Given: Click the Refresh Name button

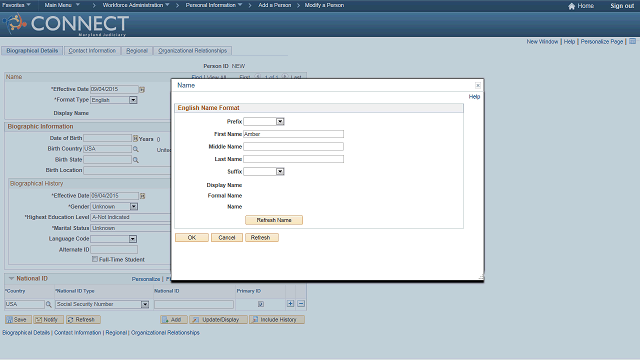Looking at the screenshot, I should [274, 220].
